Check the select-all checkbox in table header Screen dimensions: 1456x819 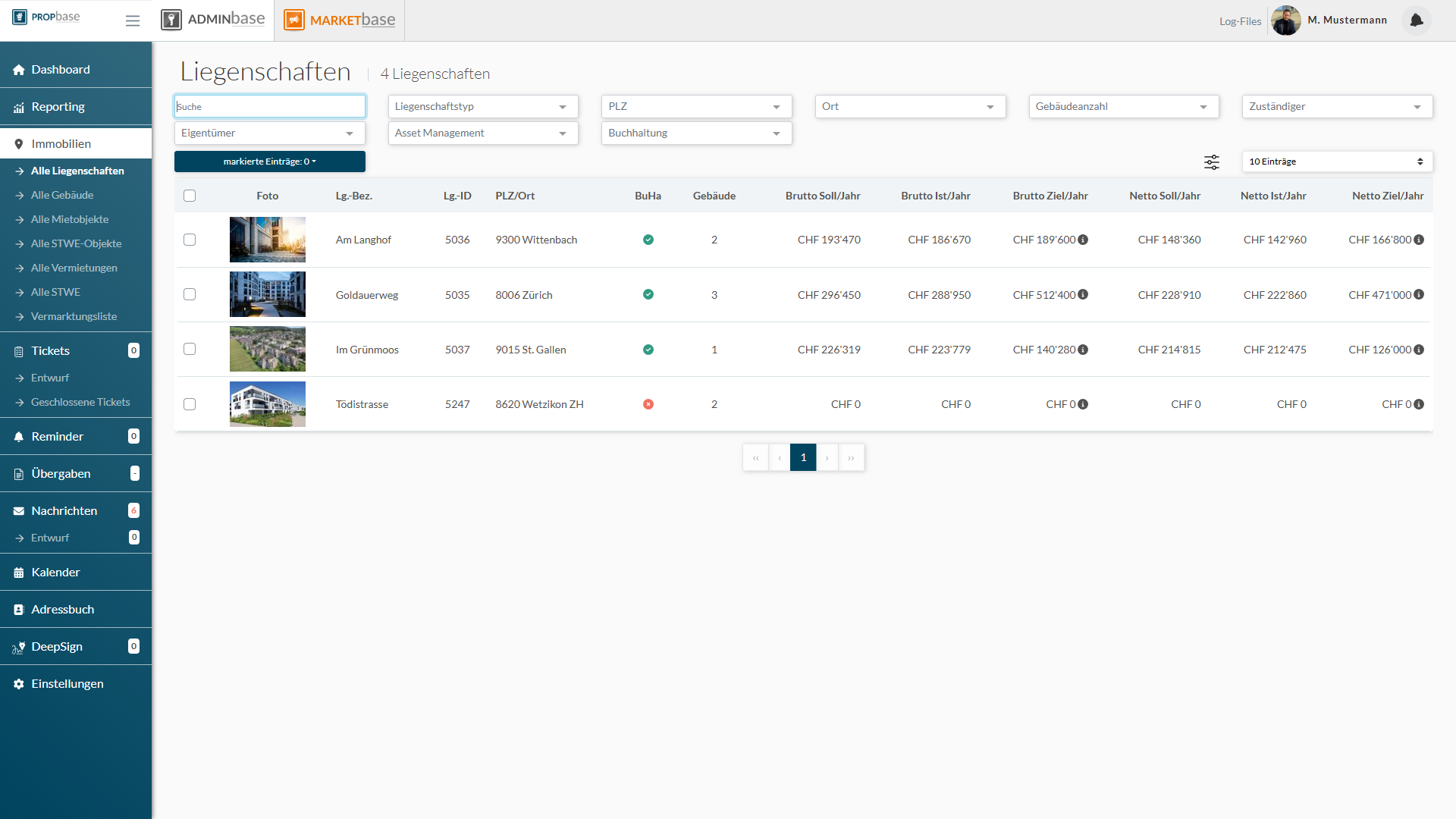[190, 196]
